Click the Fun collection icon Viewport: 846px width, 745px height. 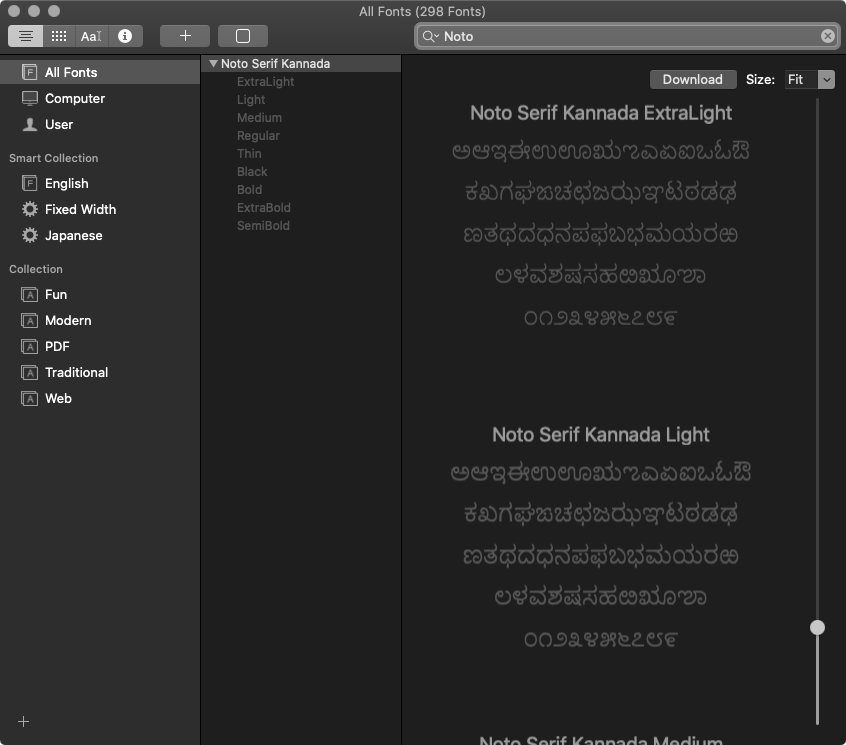tap(30, 295)
